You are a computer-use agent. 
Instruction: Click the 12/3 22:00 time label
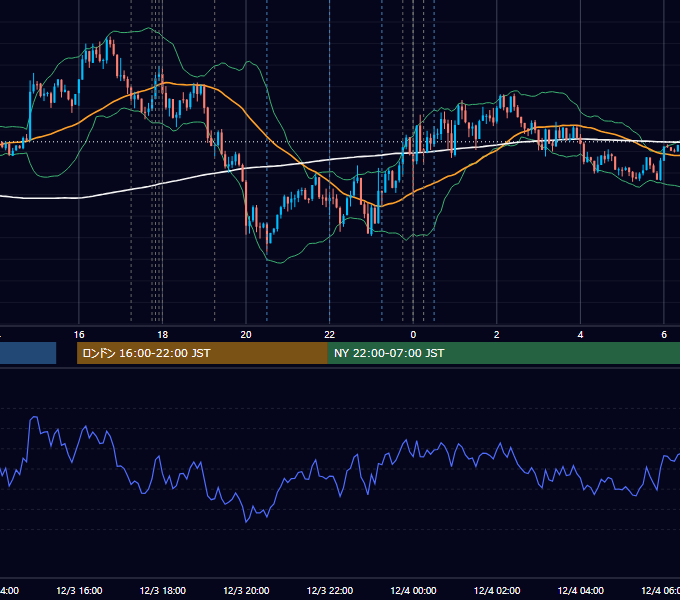tap(330, 590)
